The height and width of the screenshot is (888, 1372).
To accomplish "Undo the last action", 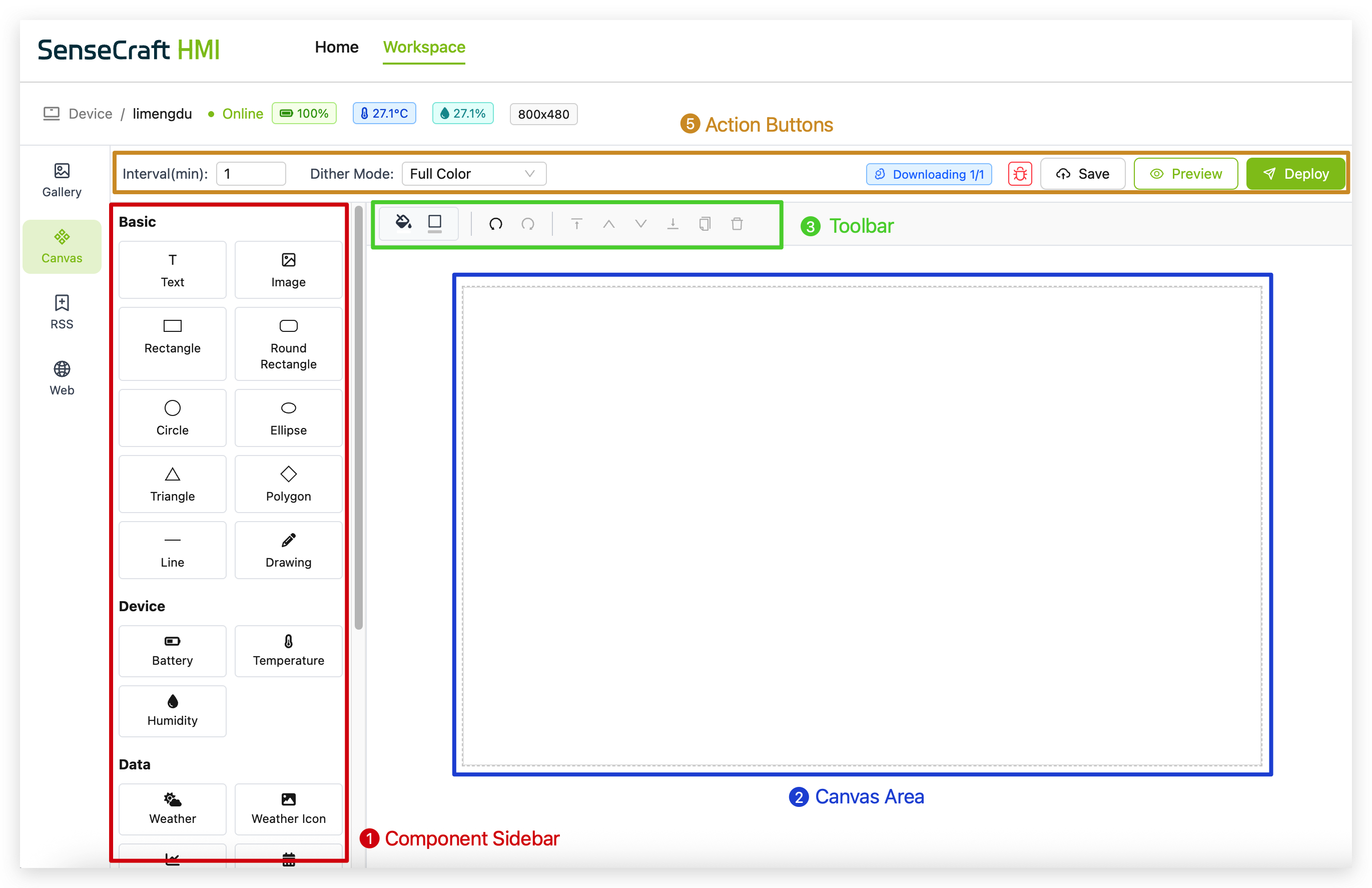I will [495, 224].
